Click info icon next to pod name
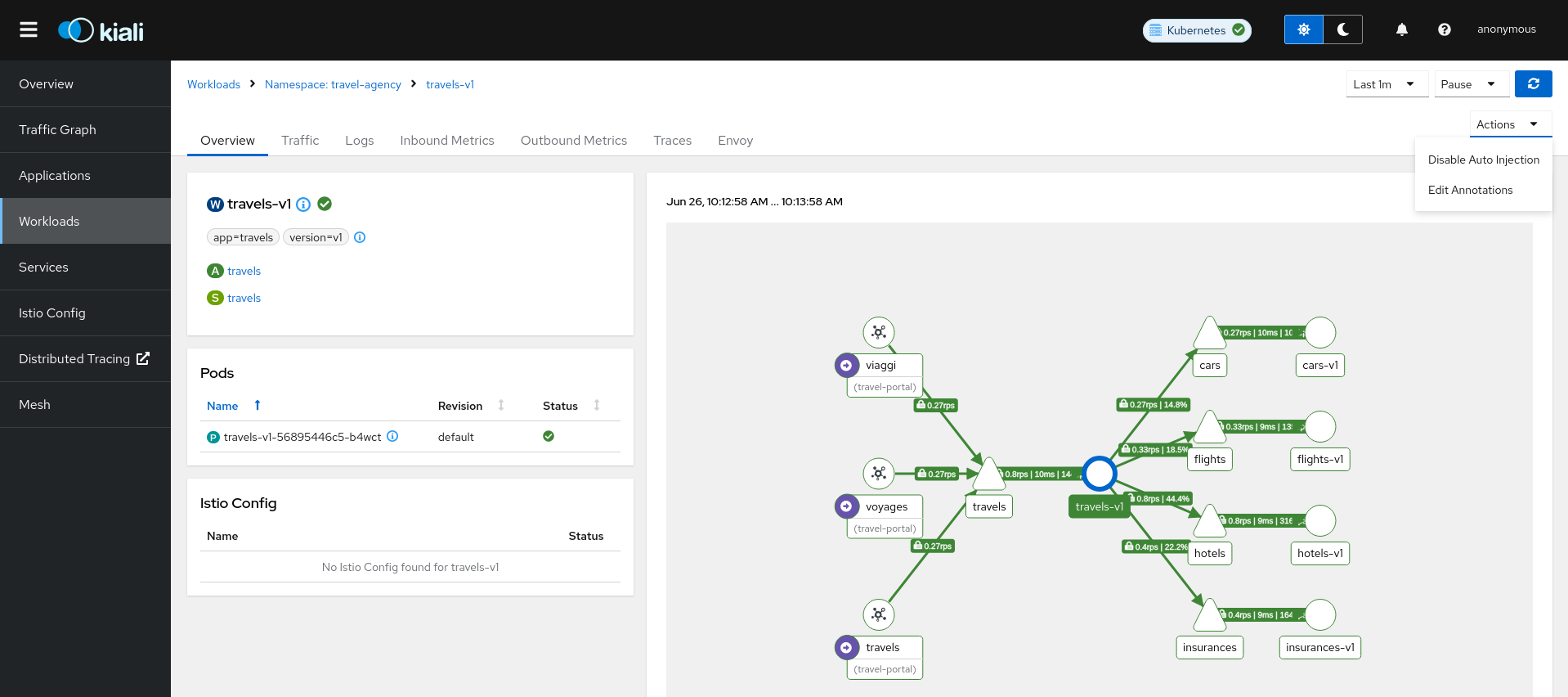Screen dimensions: 1568x697 (x=392, y=437)
